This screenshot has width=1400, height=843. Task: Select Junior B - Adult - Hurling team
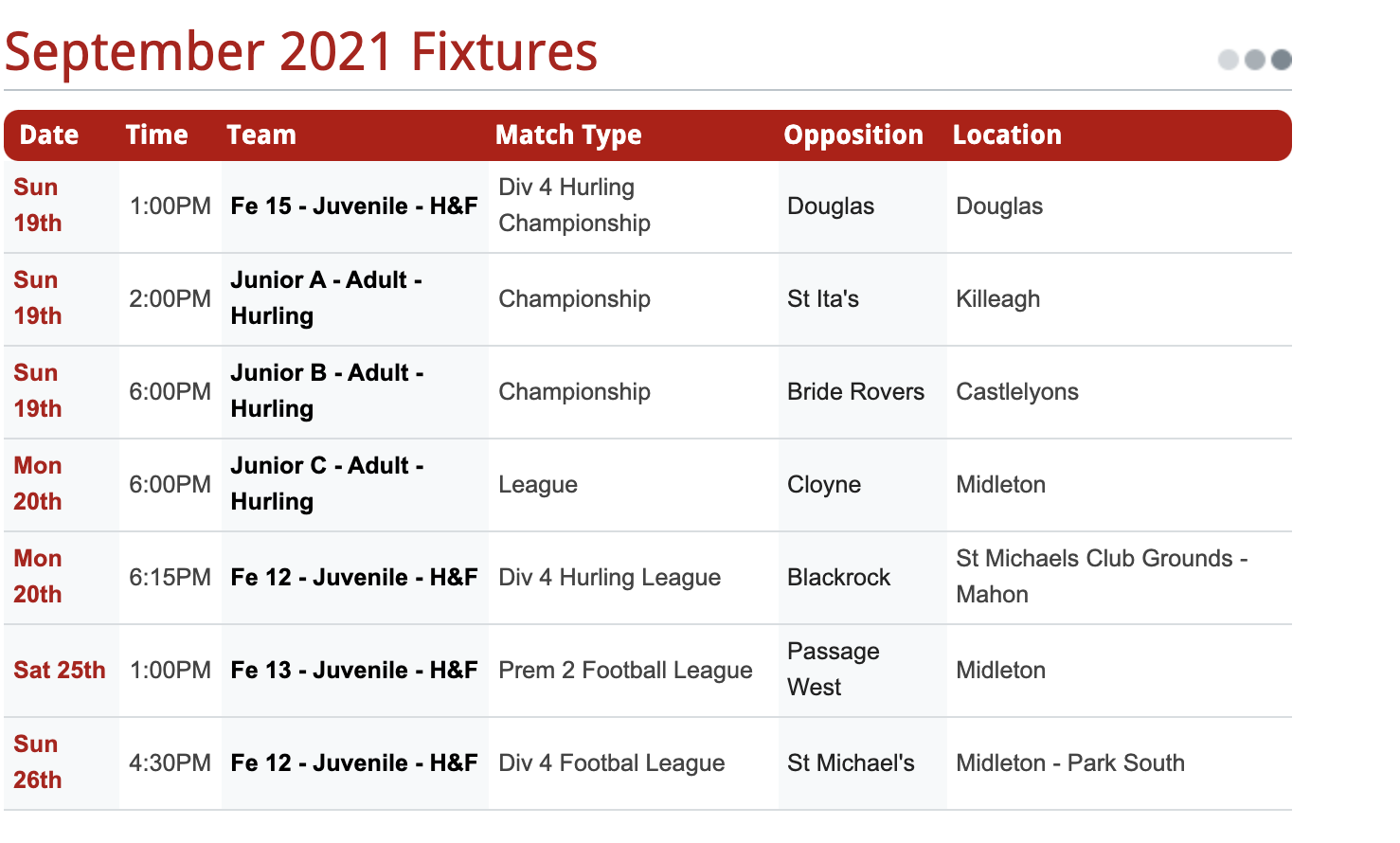[327, 390]
